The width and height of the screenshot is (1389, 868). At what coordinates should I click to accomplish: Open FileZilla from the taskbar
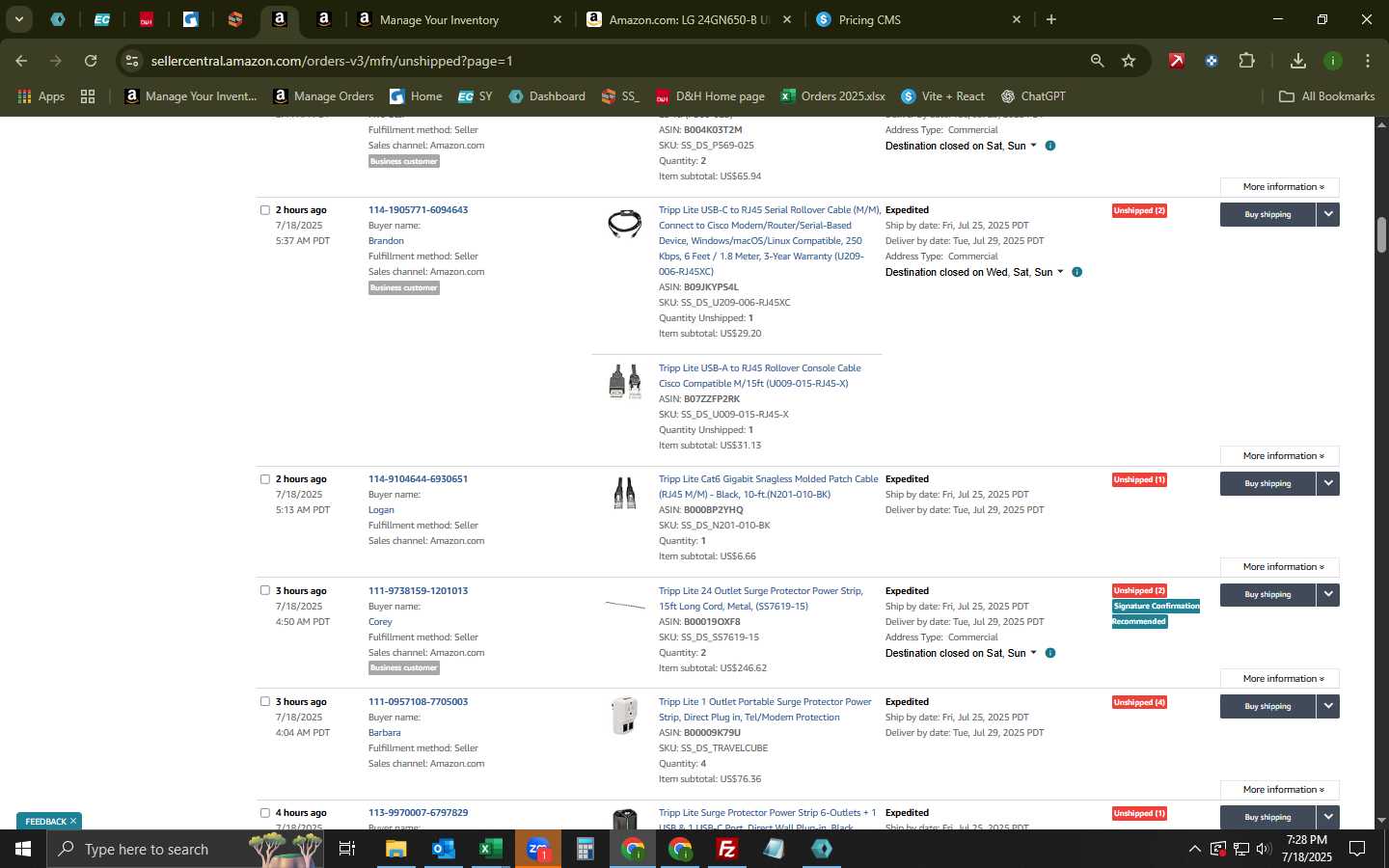727,849
